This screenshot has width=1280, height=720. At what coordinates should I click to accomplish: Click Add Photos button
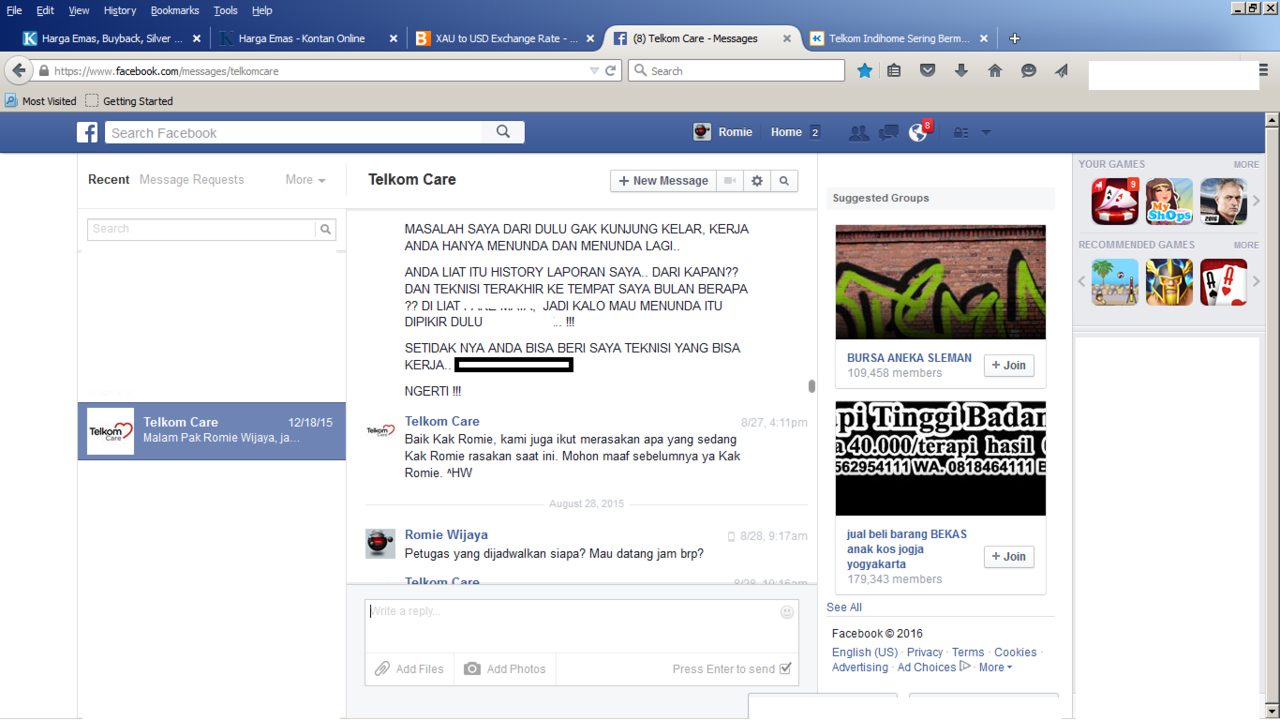click(505, 669)
